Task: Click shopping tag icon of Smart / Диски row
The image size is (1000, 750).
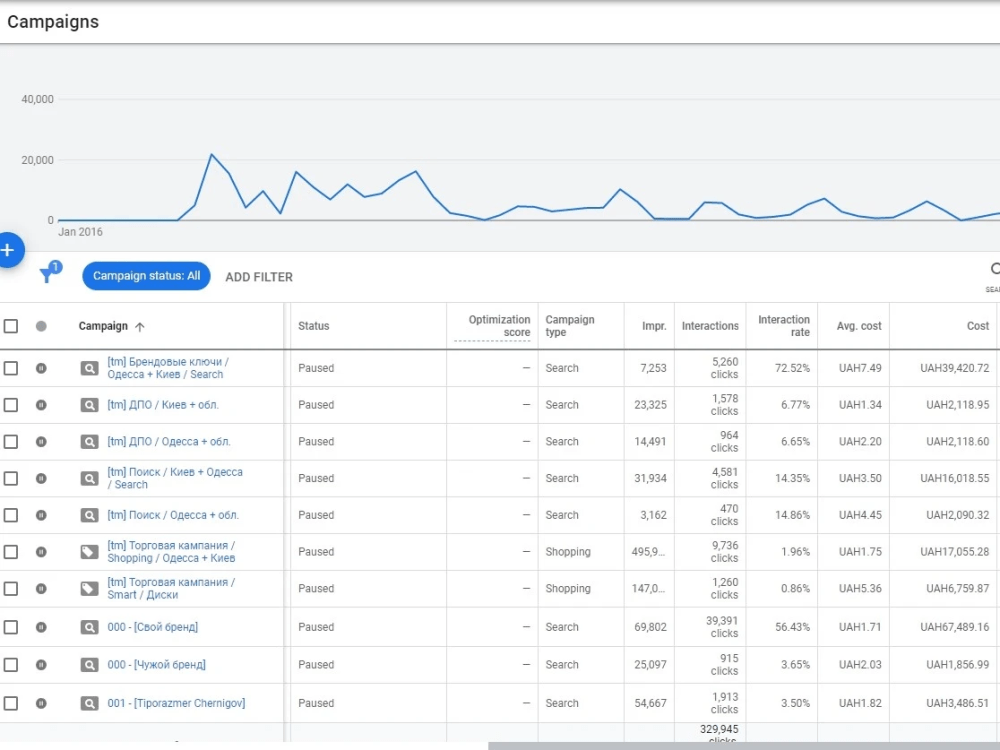Action: 89,589
